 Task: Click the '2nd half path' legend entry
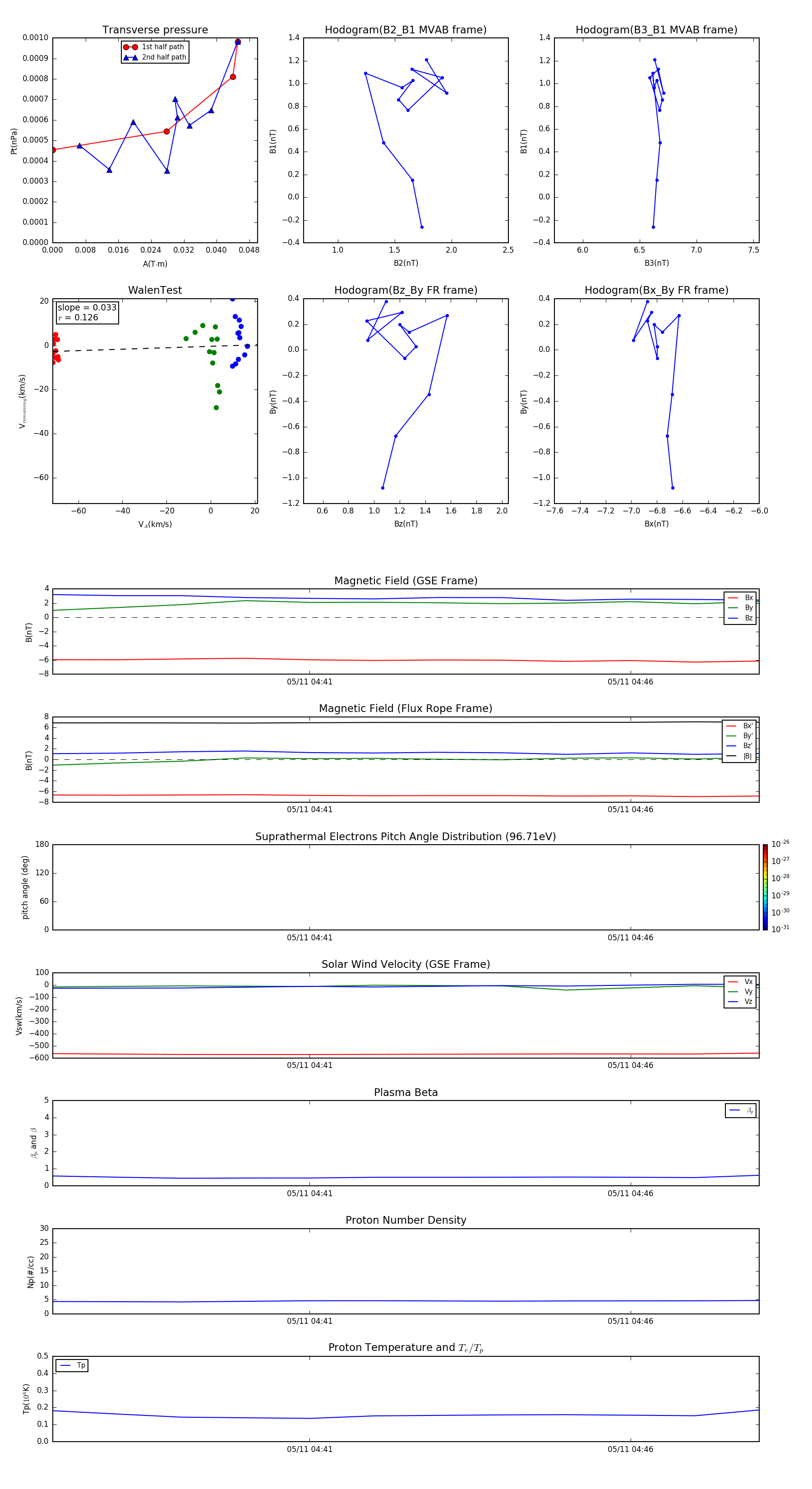[155, 57]
